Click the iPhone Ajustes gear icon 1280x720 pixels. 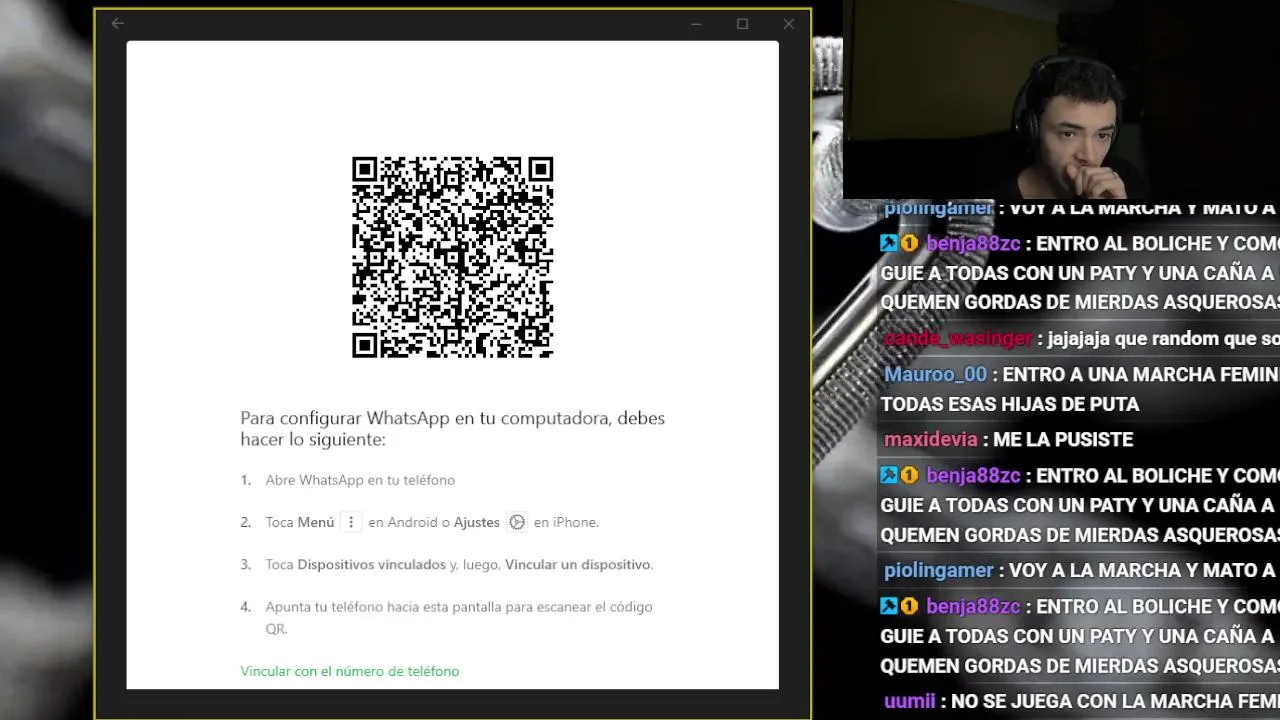pyautogui.click(x=517, y=522)
